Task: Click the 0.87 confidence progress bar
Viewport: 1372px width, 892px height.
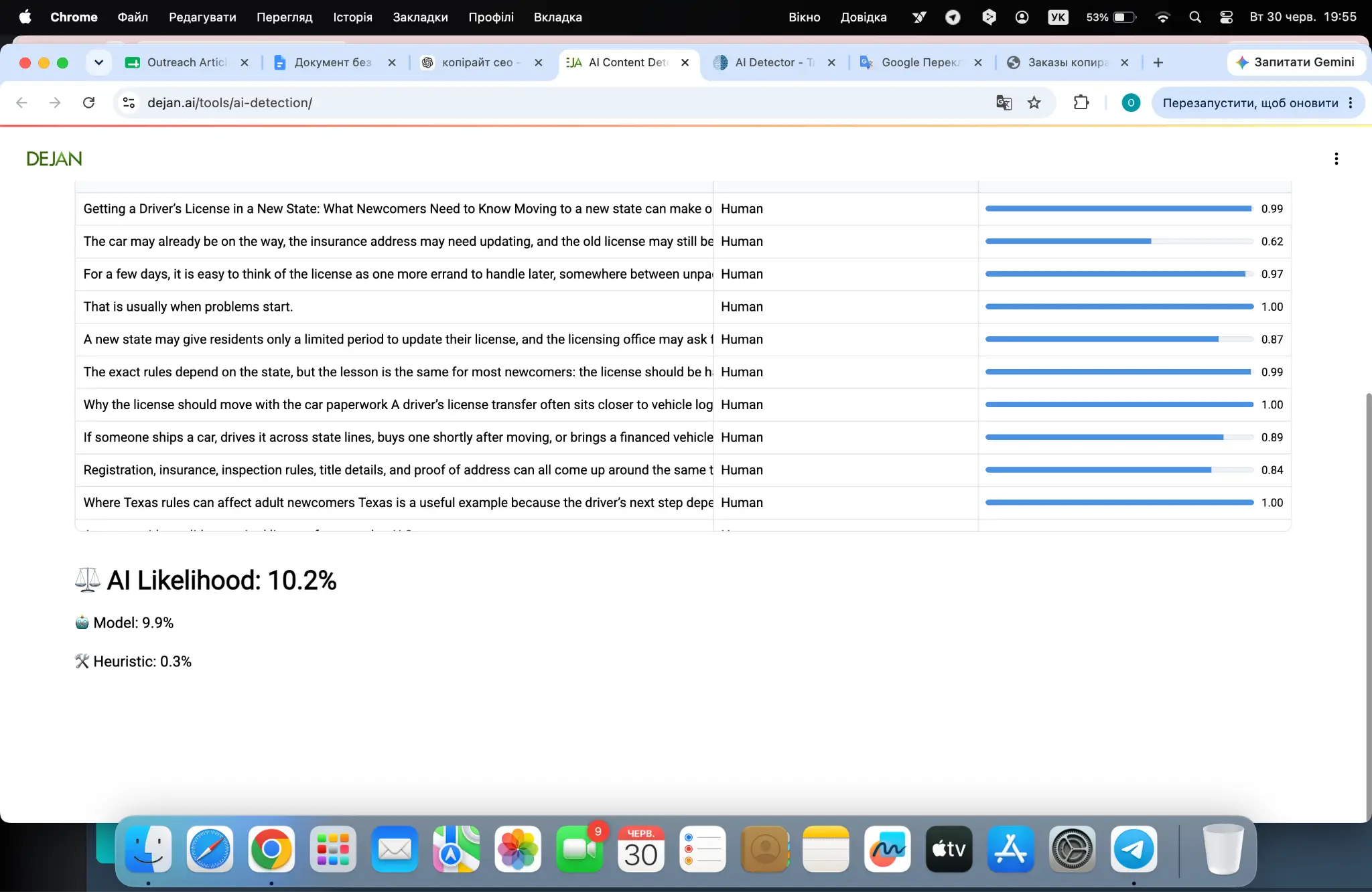Action: pyautogui.click(x=1119, y=340)
